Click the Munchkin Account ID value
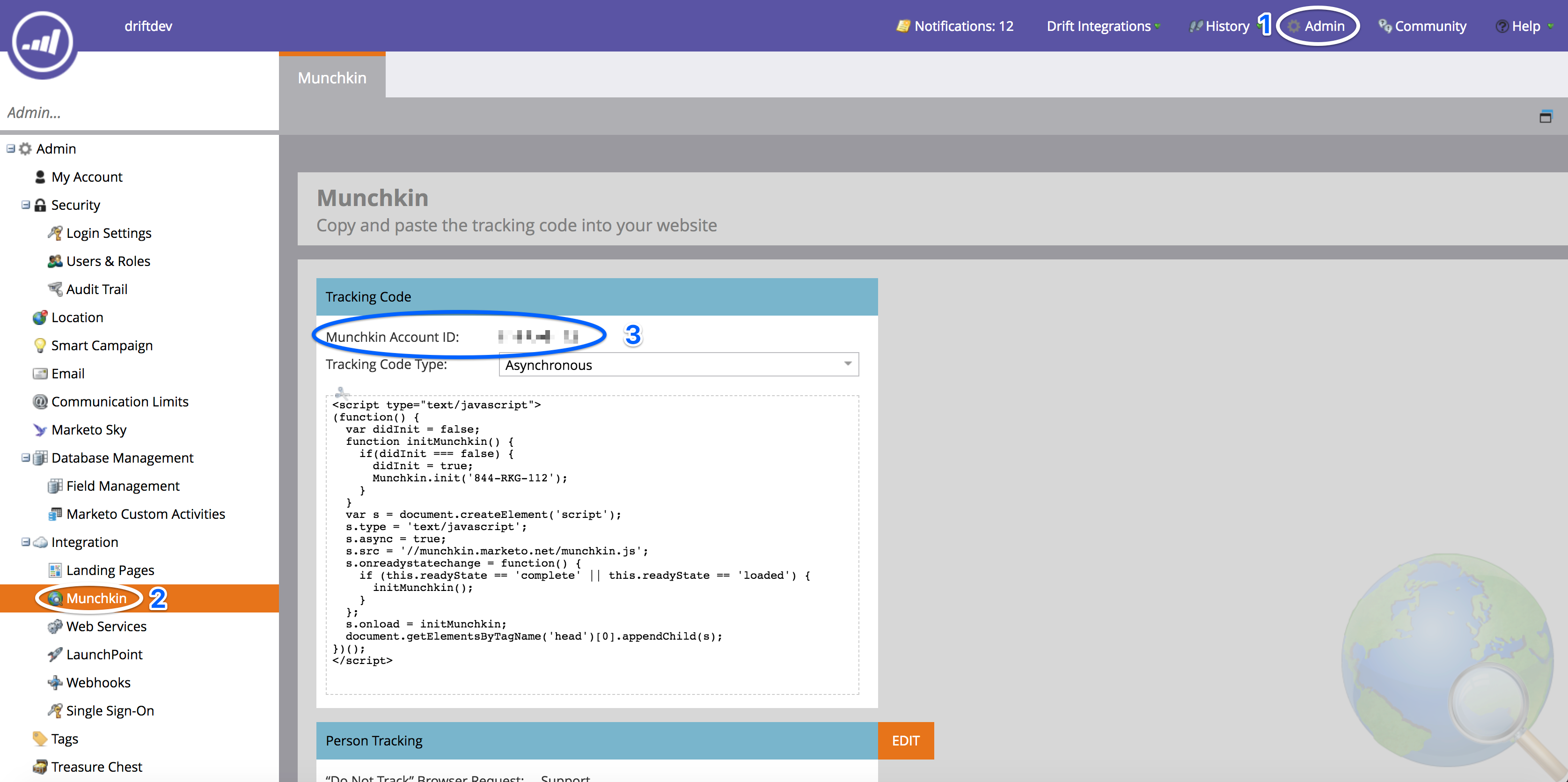The image size is (1568, 782). 538,336
